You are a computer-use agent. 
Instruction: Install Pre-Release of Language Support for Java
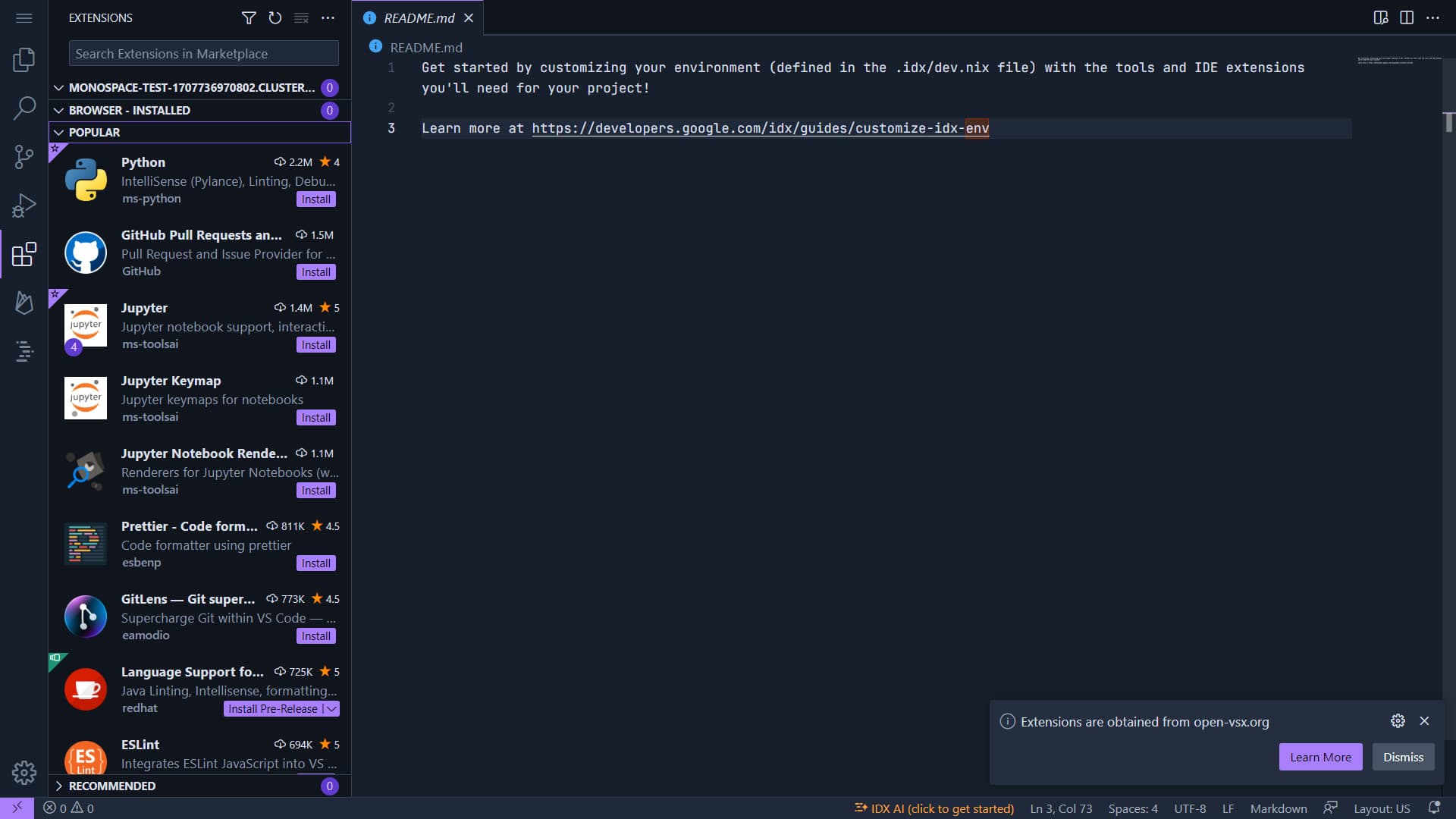[273, 709]
